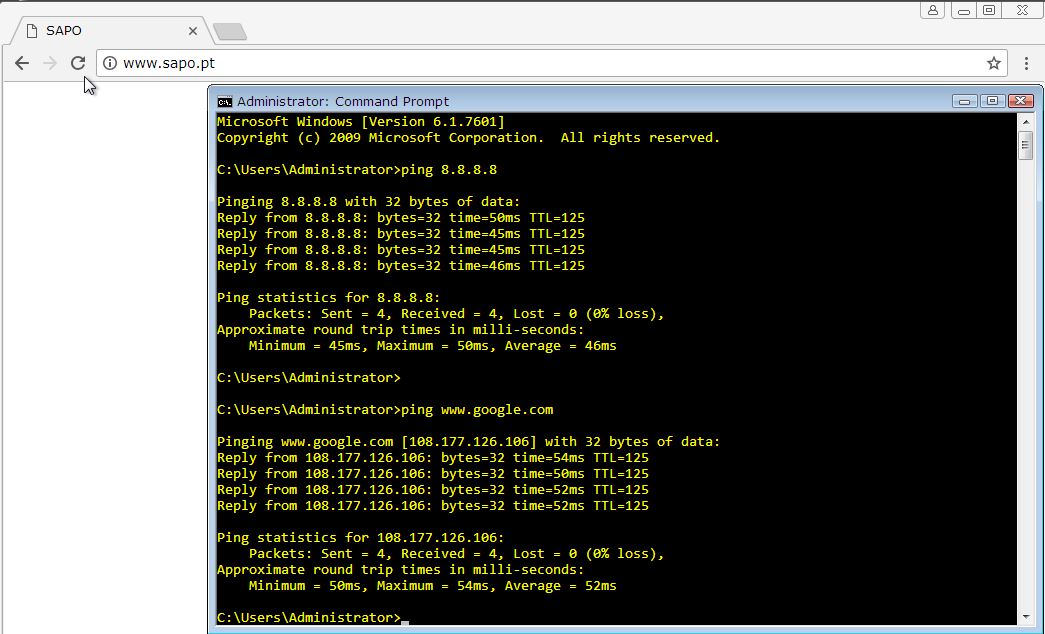Open the Chrome profile user icon
The image size is (1045, 634).
[x=933, y=10]
